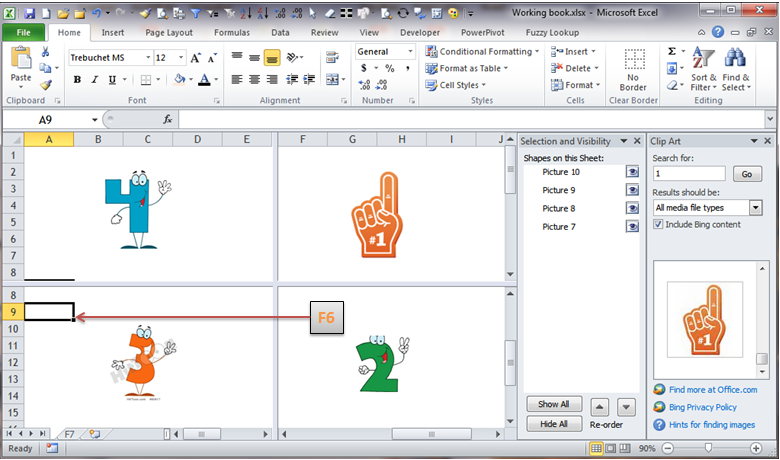Image resolution: width=780 pixels, height=460 pixels.
Task: Click the Hide All button
Action: 553,424
